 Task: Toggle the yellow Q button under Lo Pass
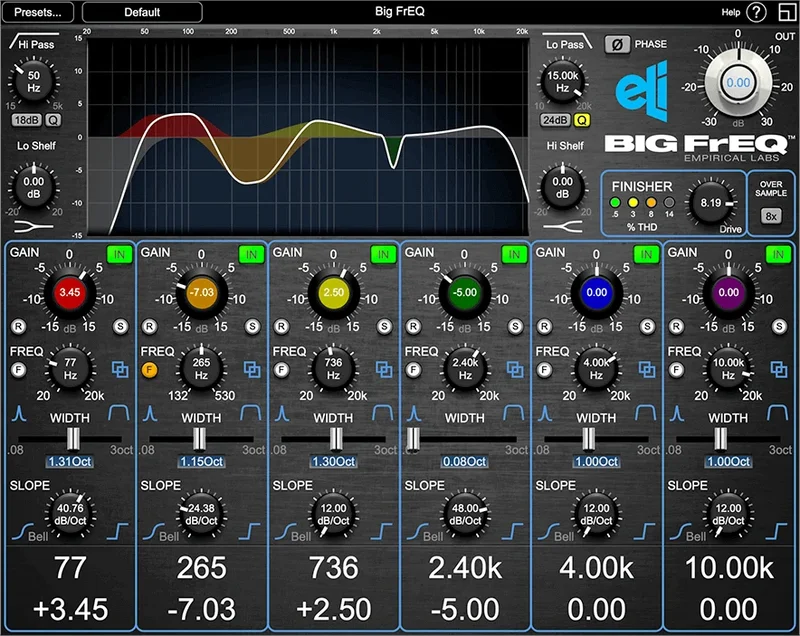tap(582, 120)
